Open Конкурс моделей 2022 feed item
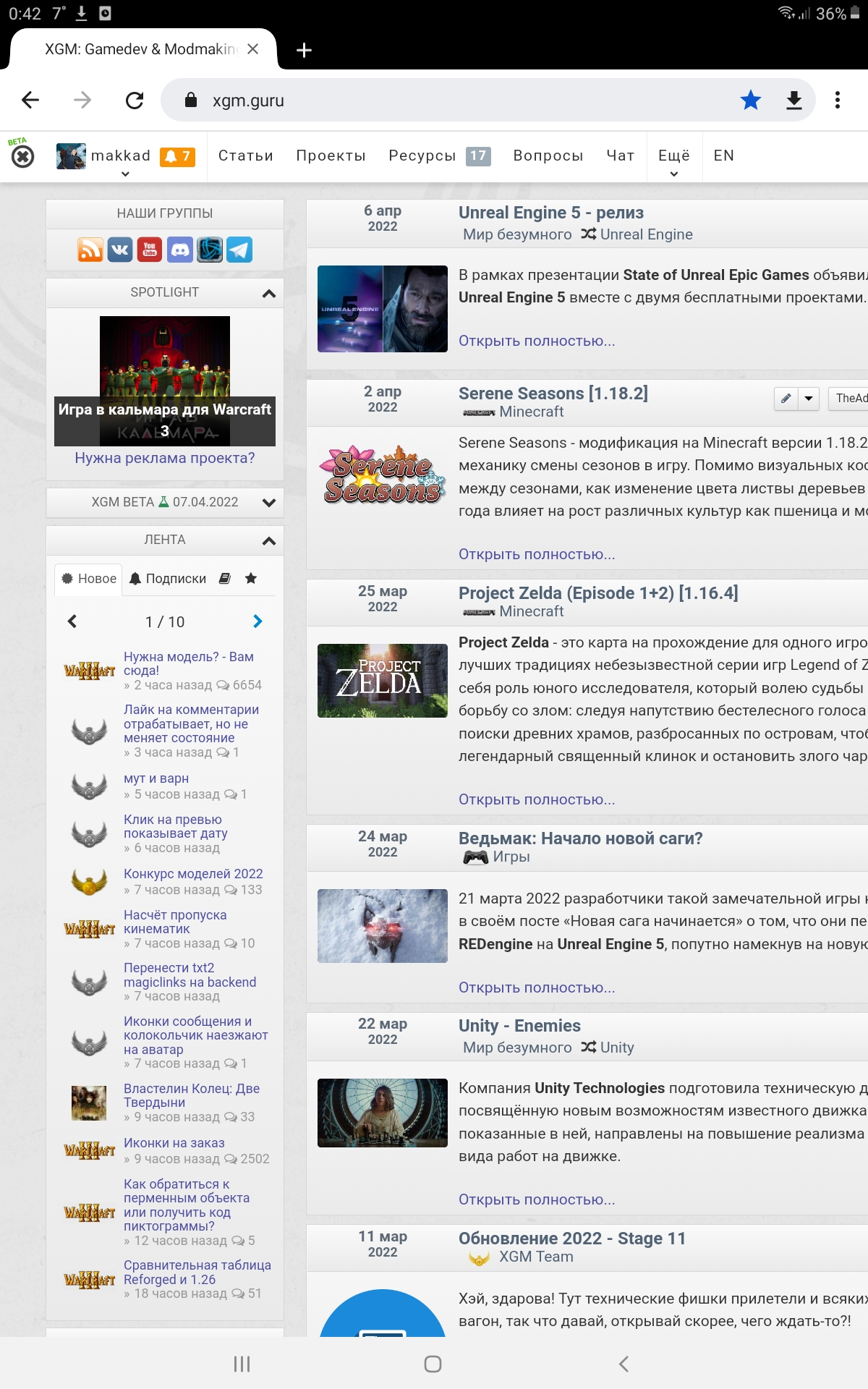 point(193,874)
